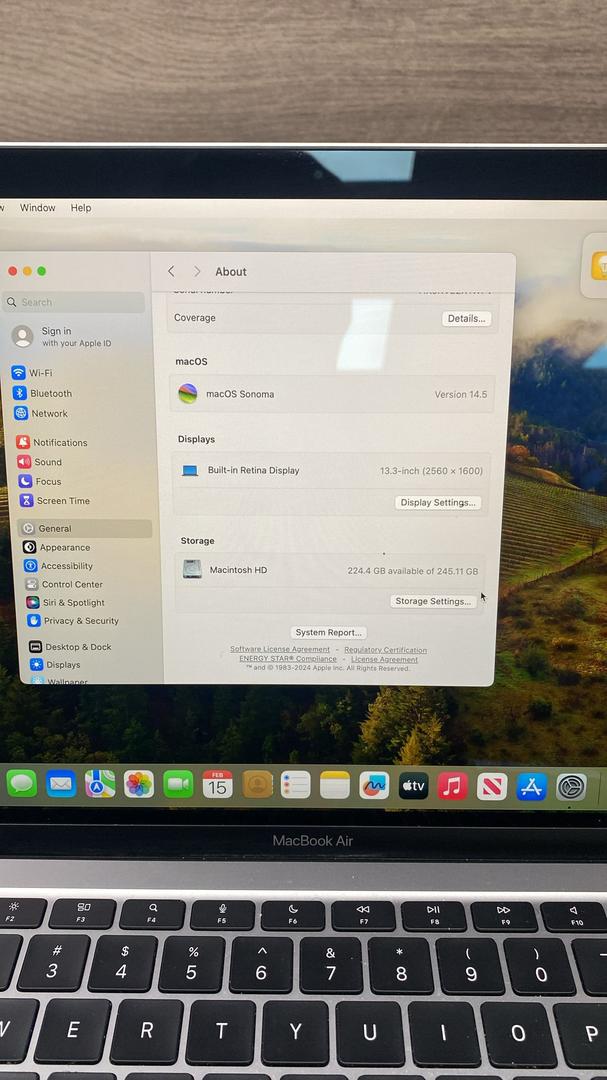Open ENERGY STAR Compliance link
The image size is (607, 1080).
pyautogui.click(x=288, y=658)
